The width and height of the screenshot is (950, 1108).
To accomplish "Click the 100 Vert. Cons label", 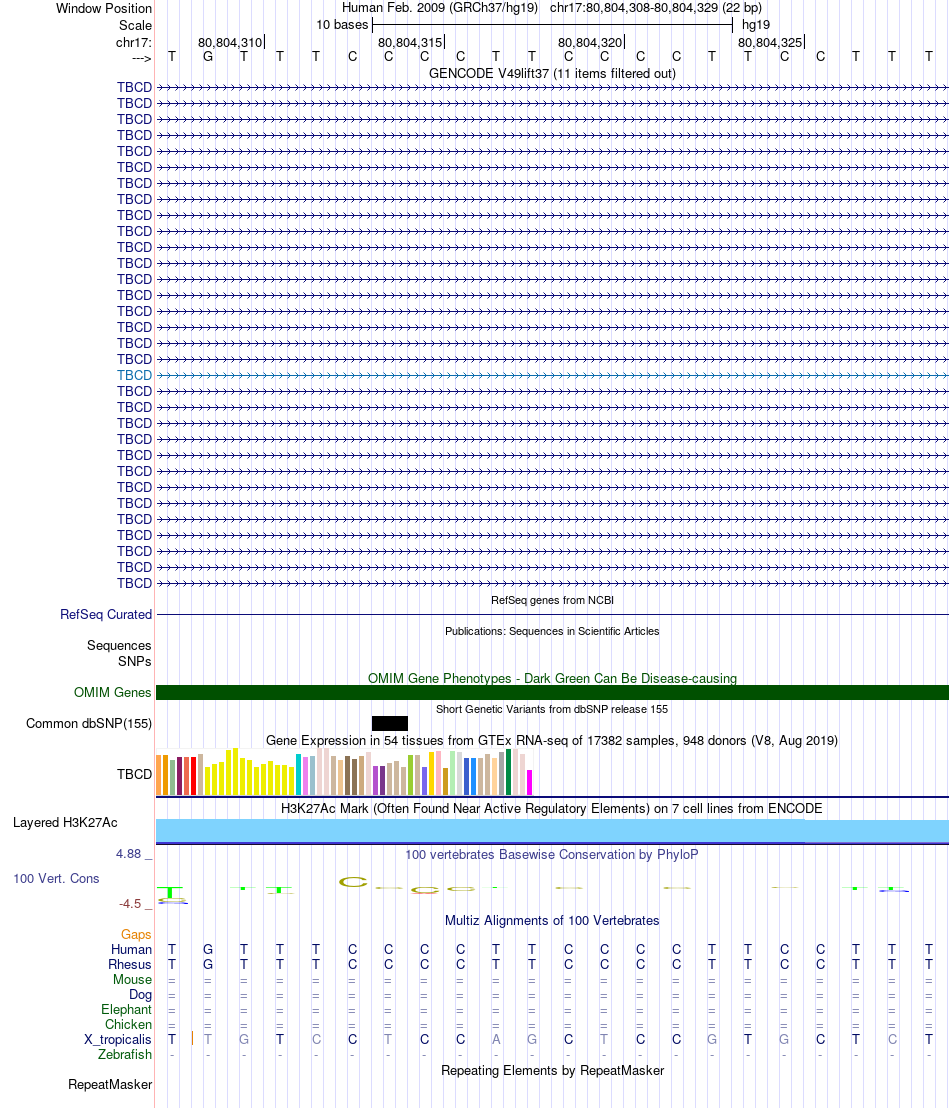I will coord(57,878).
